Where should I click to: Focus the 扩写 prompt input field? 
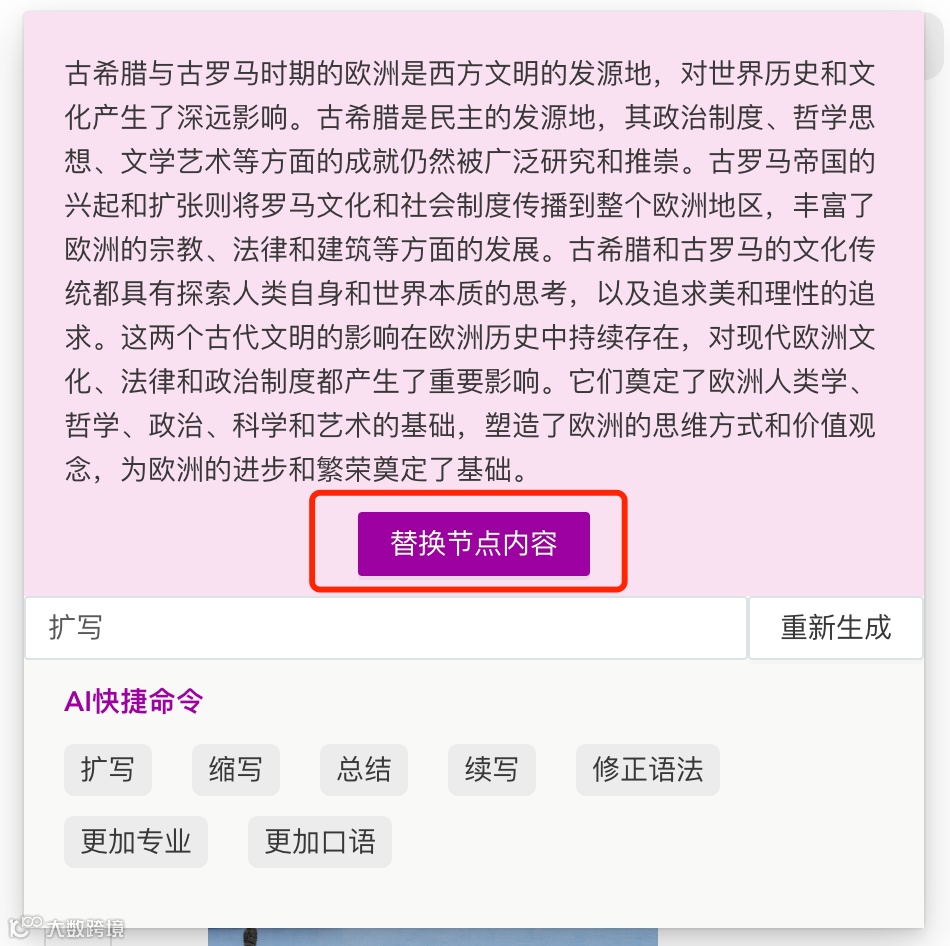pos(385,628)
